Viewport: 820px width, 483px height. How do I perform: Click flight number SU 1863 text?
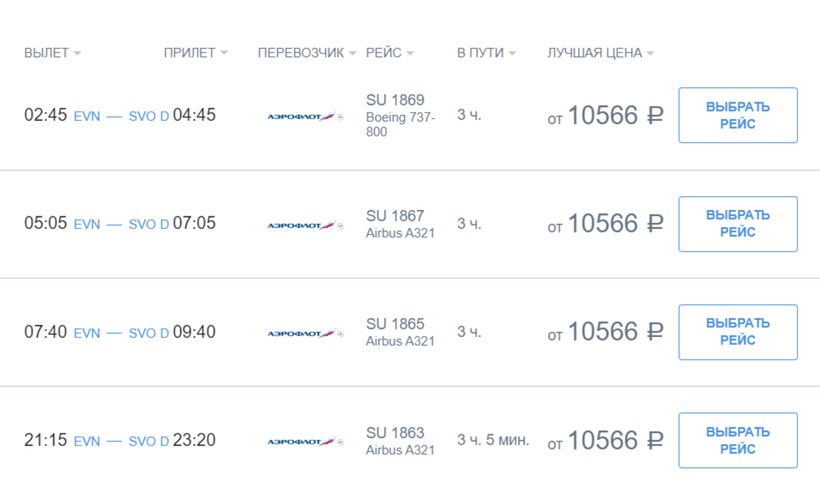[395, 433]
